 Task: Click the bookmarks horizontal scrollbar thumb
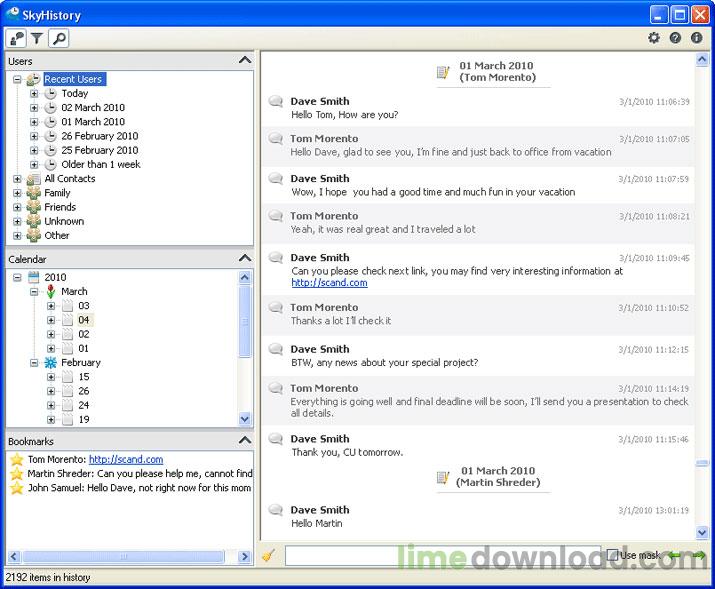click(123, 557)
